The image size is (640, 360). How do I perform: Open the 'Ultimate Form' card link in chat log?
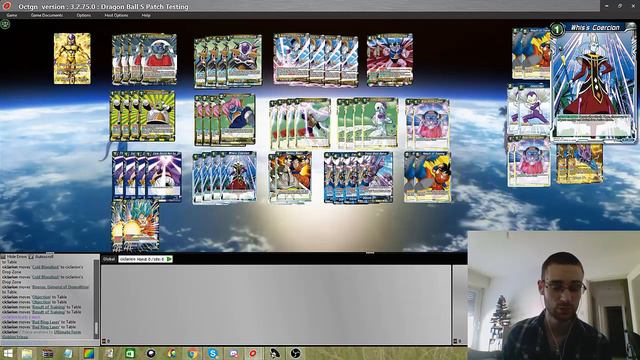(67, 332)
